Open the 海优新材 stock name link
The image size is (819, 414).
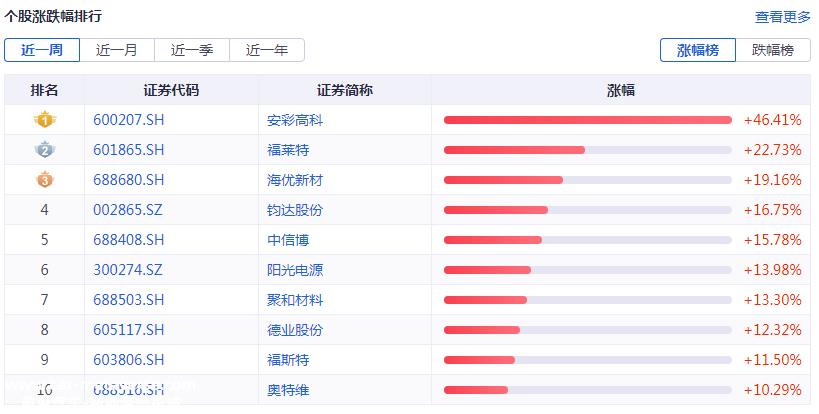point(295,180)
